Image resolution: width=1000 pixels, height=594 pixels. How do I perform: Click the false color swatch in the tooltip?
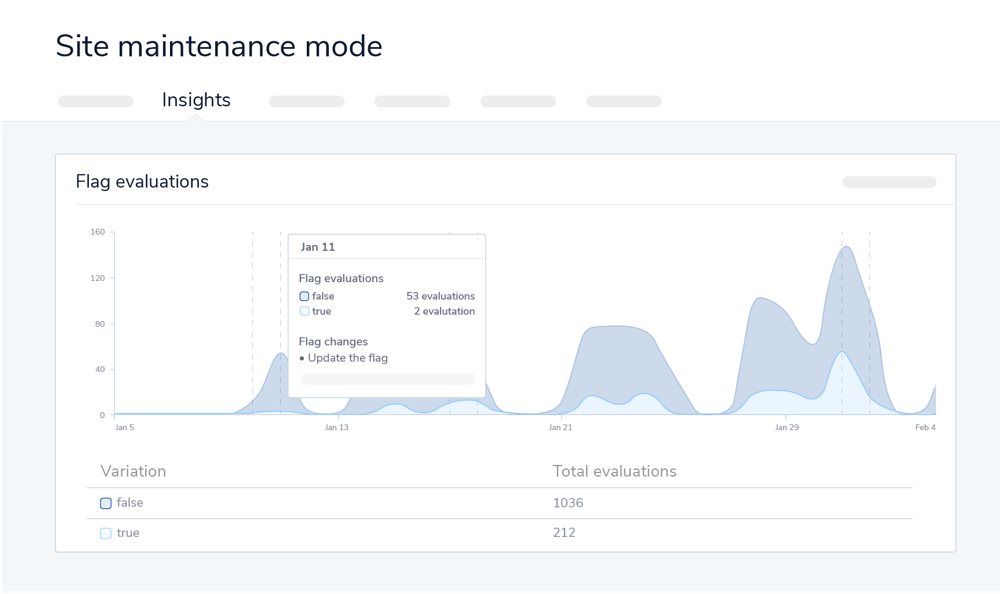[x=304, y=296]
